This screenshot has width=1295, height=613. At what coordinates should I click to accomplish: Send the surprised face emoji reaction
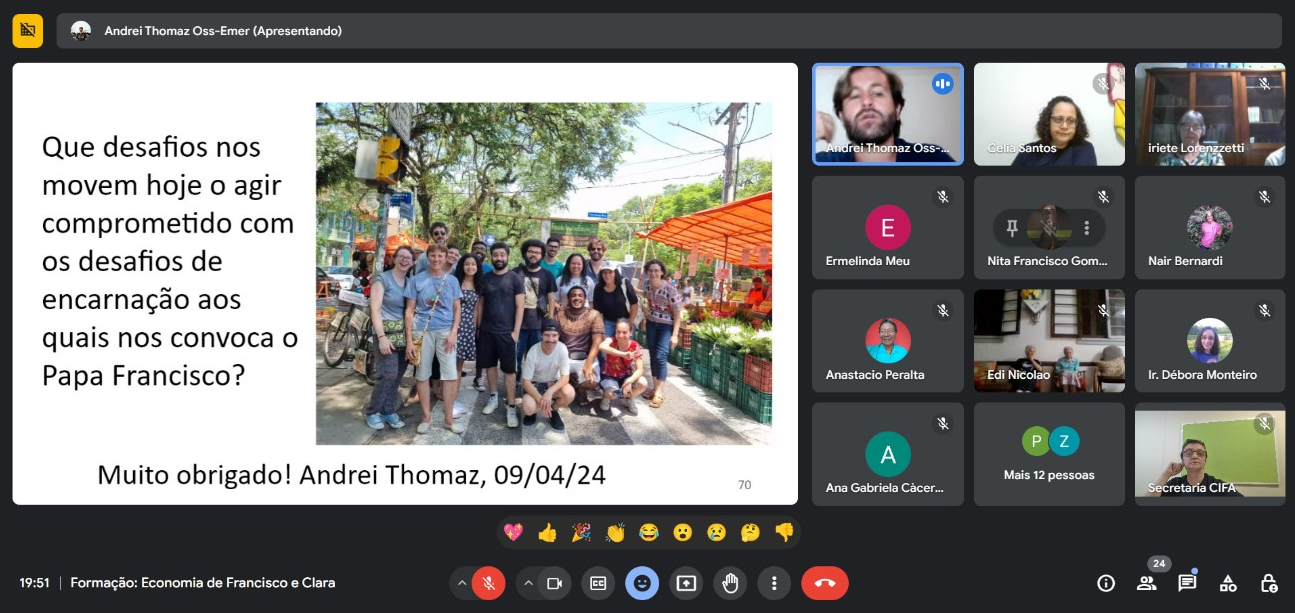683,532
